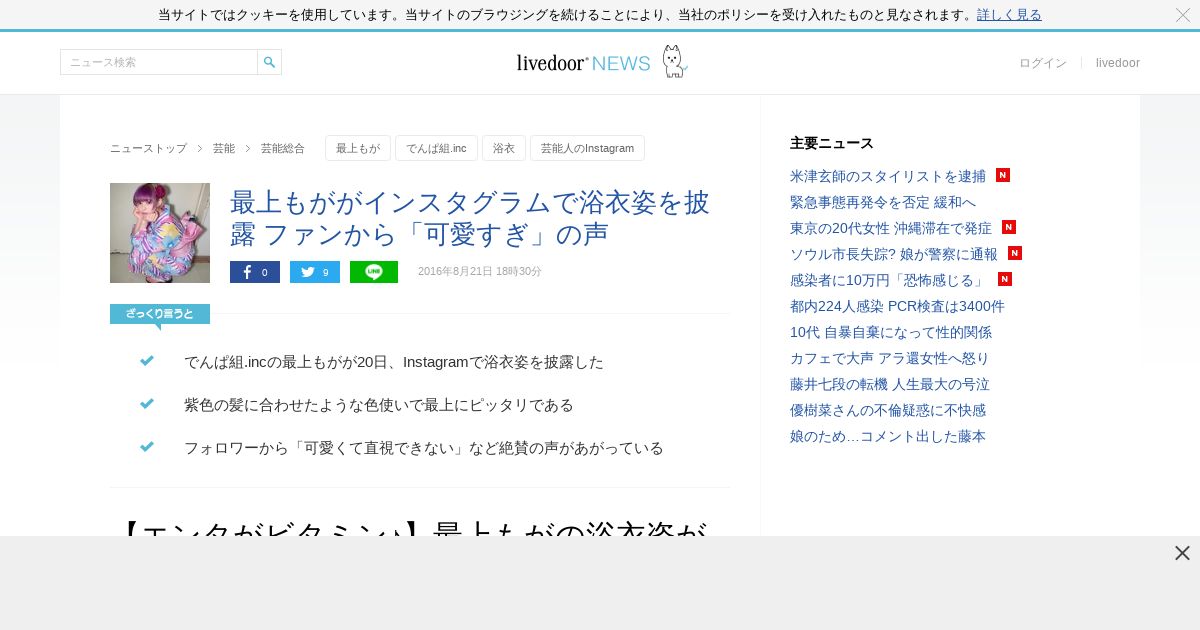Open the livedoor link in header
Viewport: 1200px width, 630px height.
pos(1118,63)
